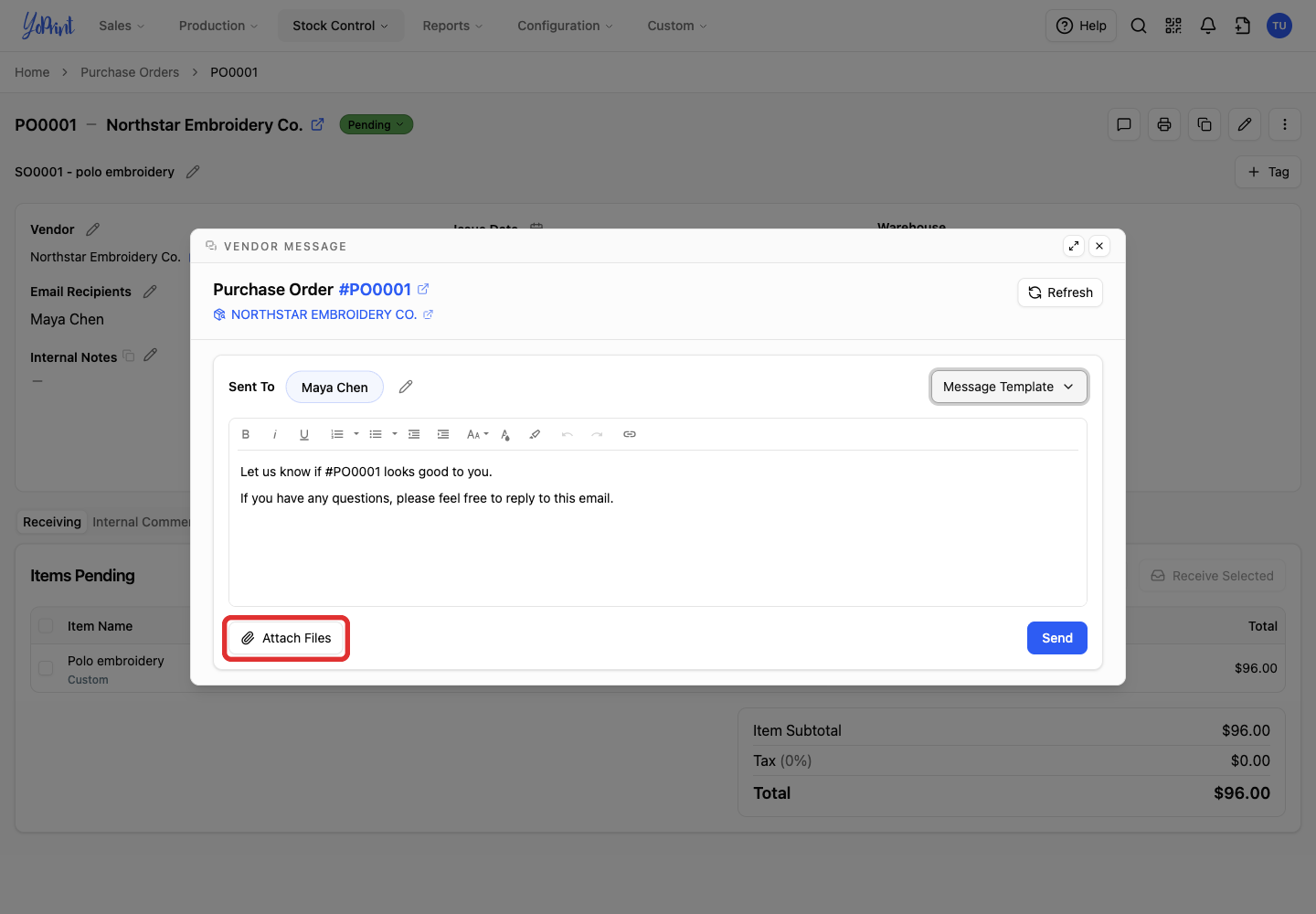Open the Reports menu

point(452,26)
